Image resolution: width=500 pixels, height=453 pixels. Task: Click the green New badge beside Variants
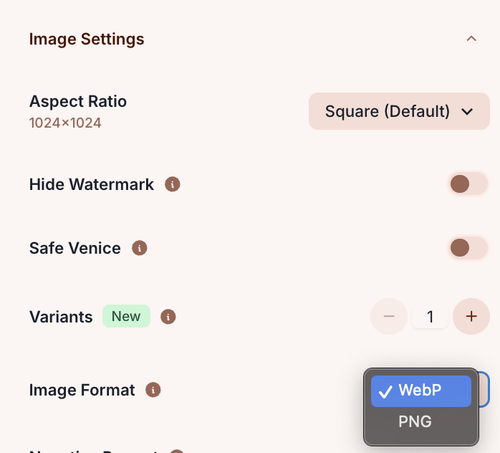click(x=126, y=316)
